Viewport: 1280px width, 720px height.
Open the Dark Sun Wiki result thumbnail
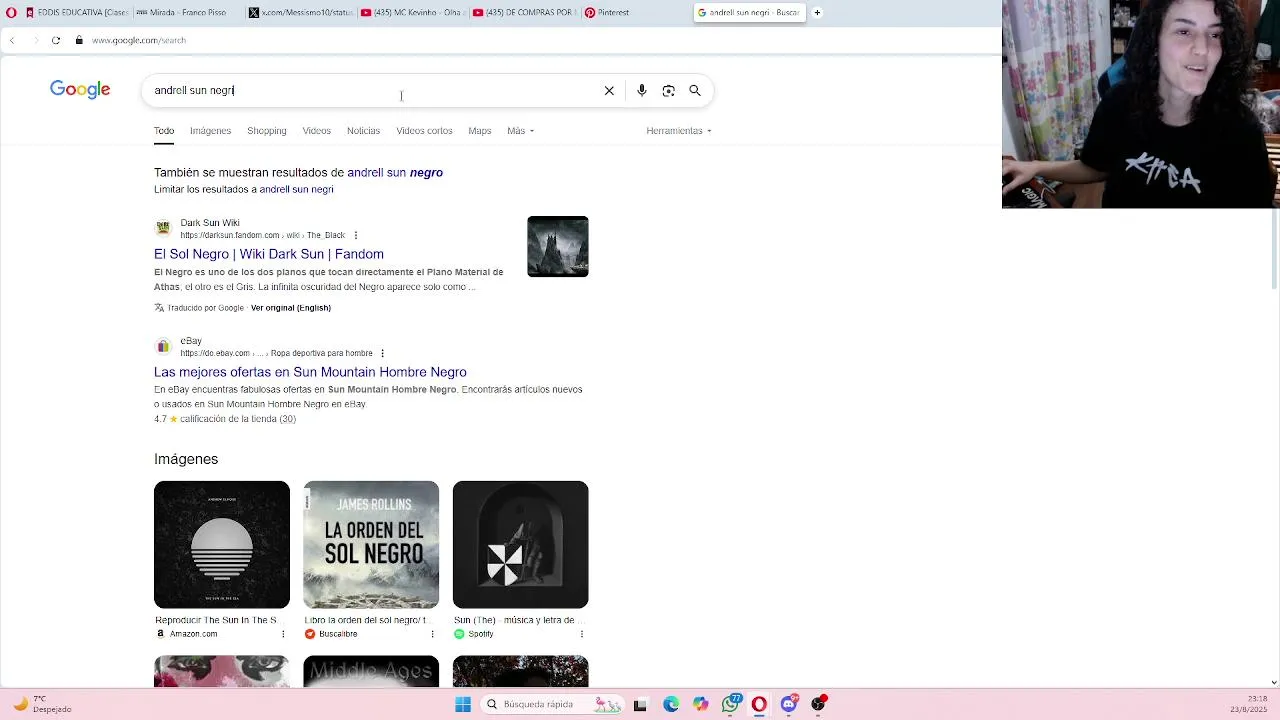coord(558,246)
